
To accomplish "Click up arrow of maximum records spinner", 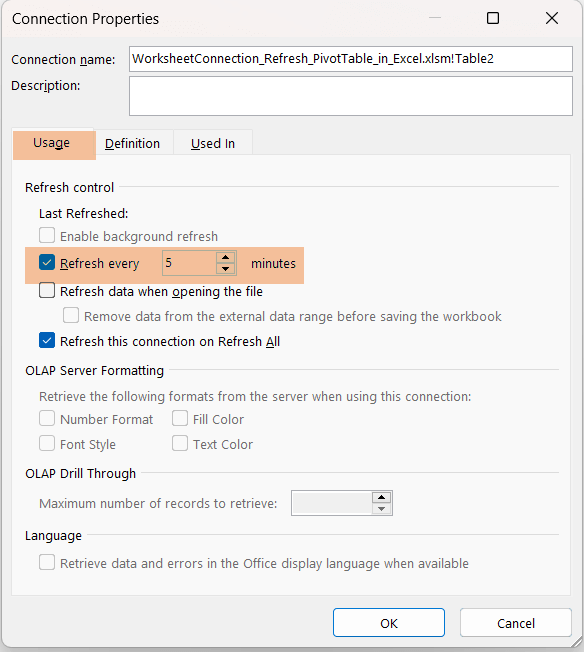I will click(381, 497).
